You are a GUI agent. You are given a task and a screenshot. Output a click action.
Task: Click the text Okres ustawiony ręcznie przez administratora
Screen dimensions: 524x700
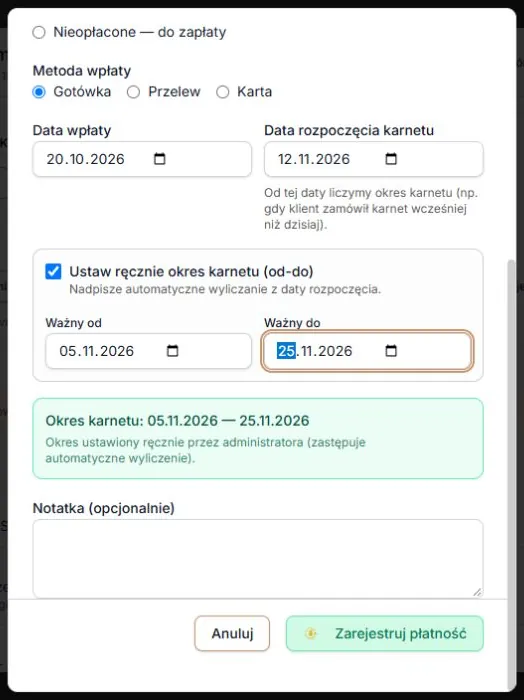(x=205, y=450)
